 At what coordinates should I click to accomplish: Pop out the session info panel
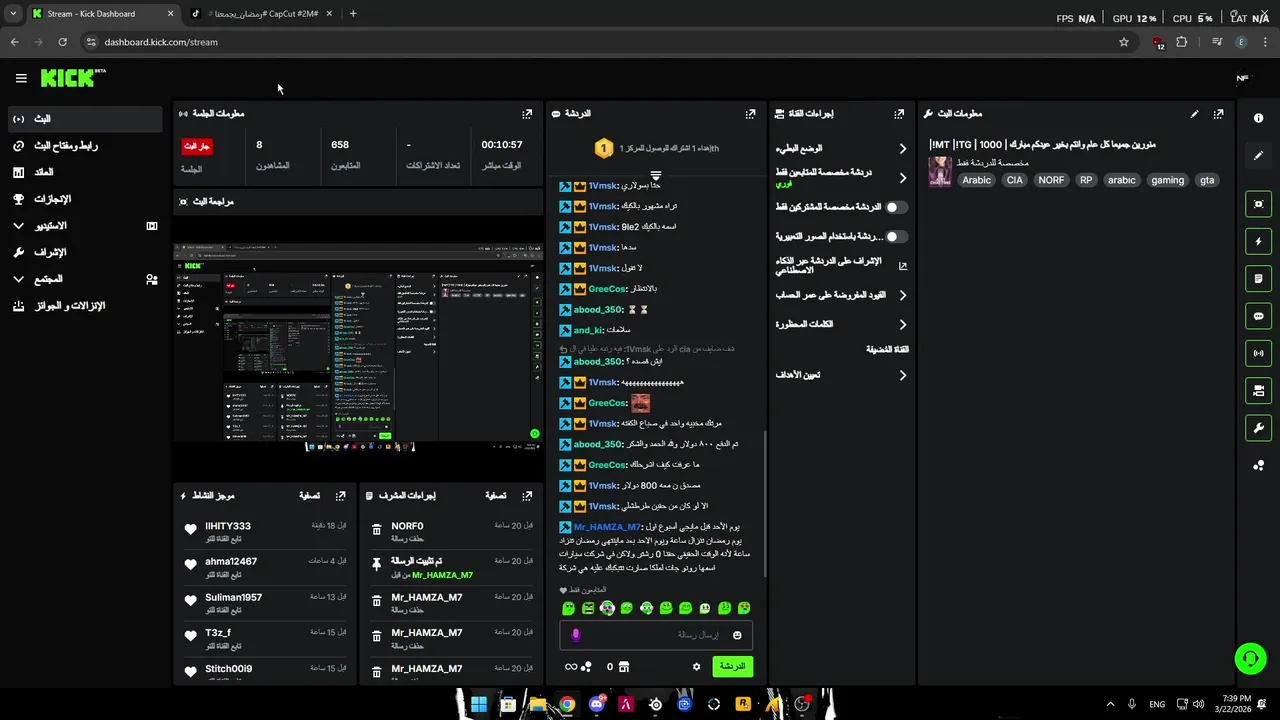(527, 114)
